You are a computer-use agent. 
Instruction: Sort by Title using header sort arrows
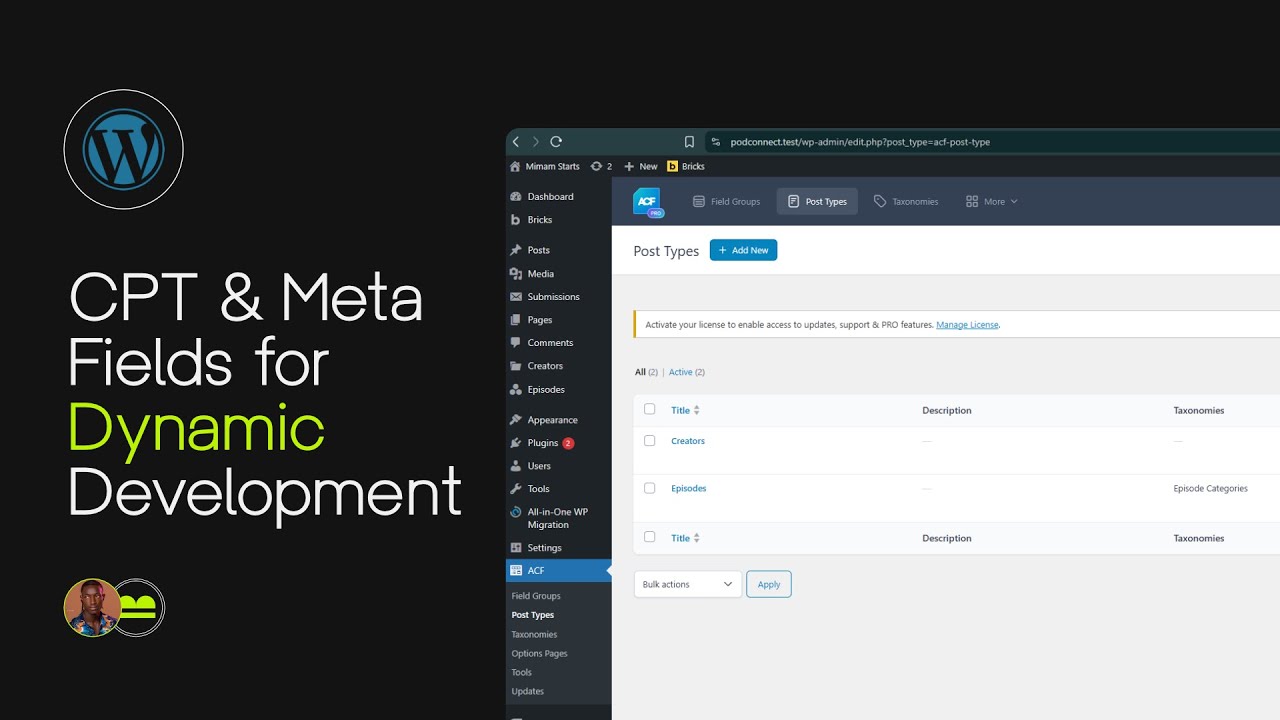(x=697, y=410)
